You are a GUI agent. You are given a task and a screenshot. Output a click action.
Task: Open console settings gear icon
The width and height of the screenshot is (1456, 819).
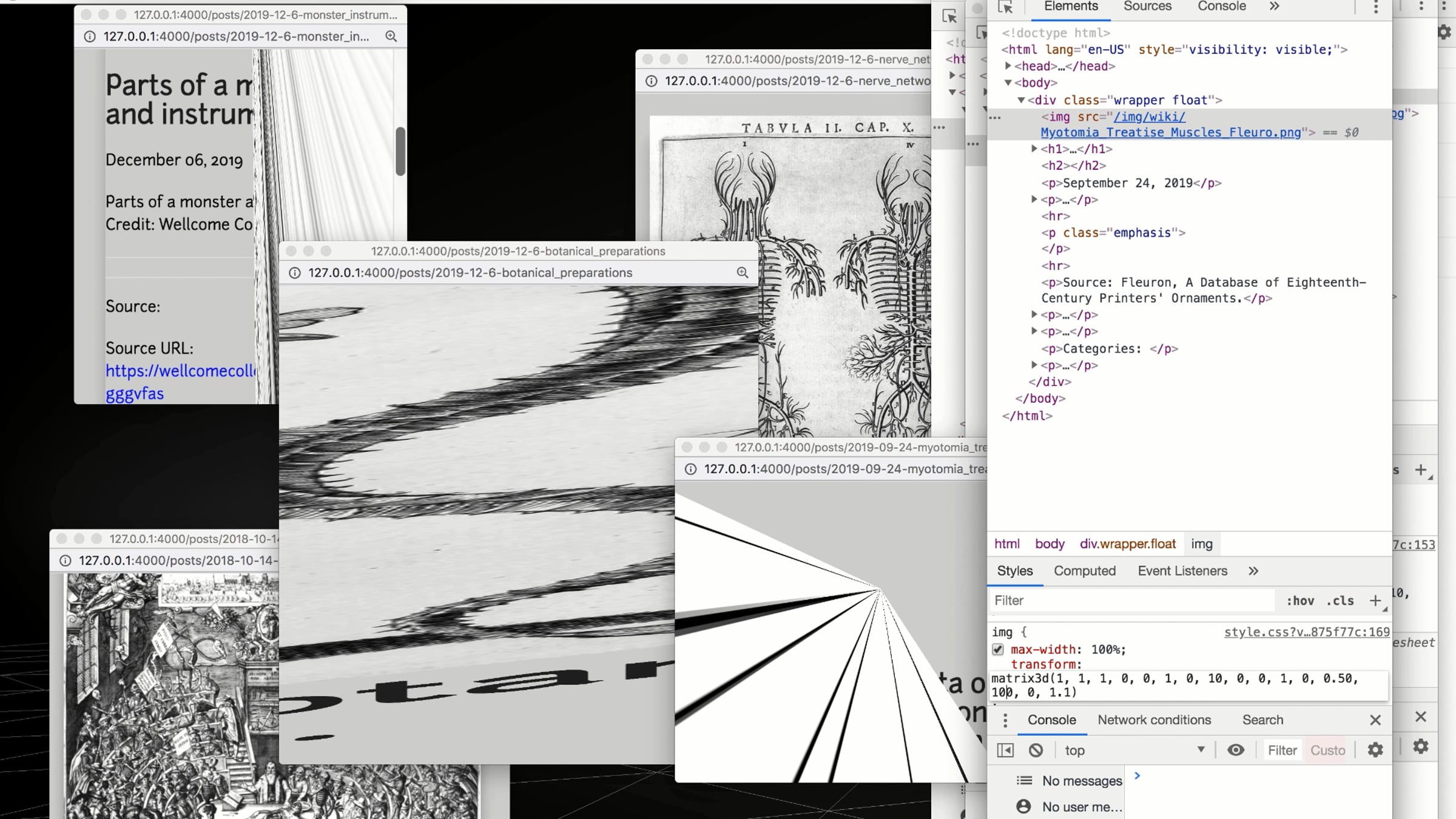click(x=1375, y=750)
